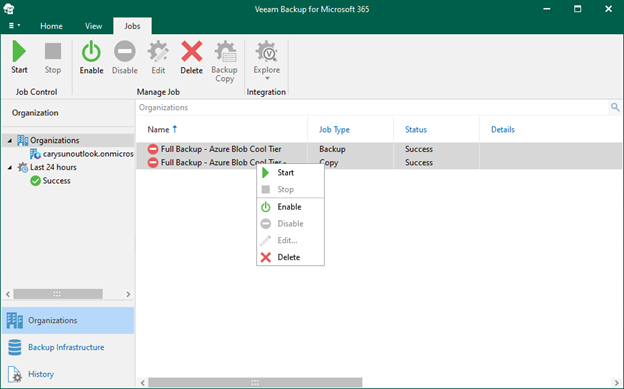Click the Enable job ribbon icon
The height and width of the screenshot is (389, 624).
pos(91,51)
